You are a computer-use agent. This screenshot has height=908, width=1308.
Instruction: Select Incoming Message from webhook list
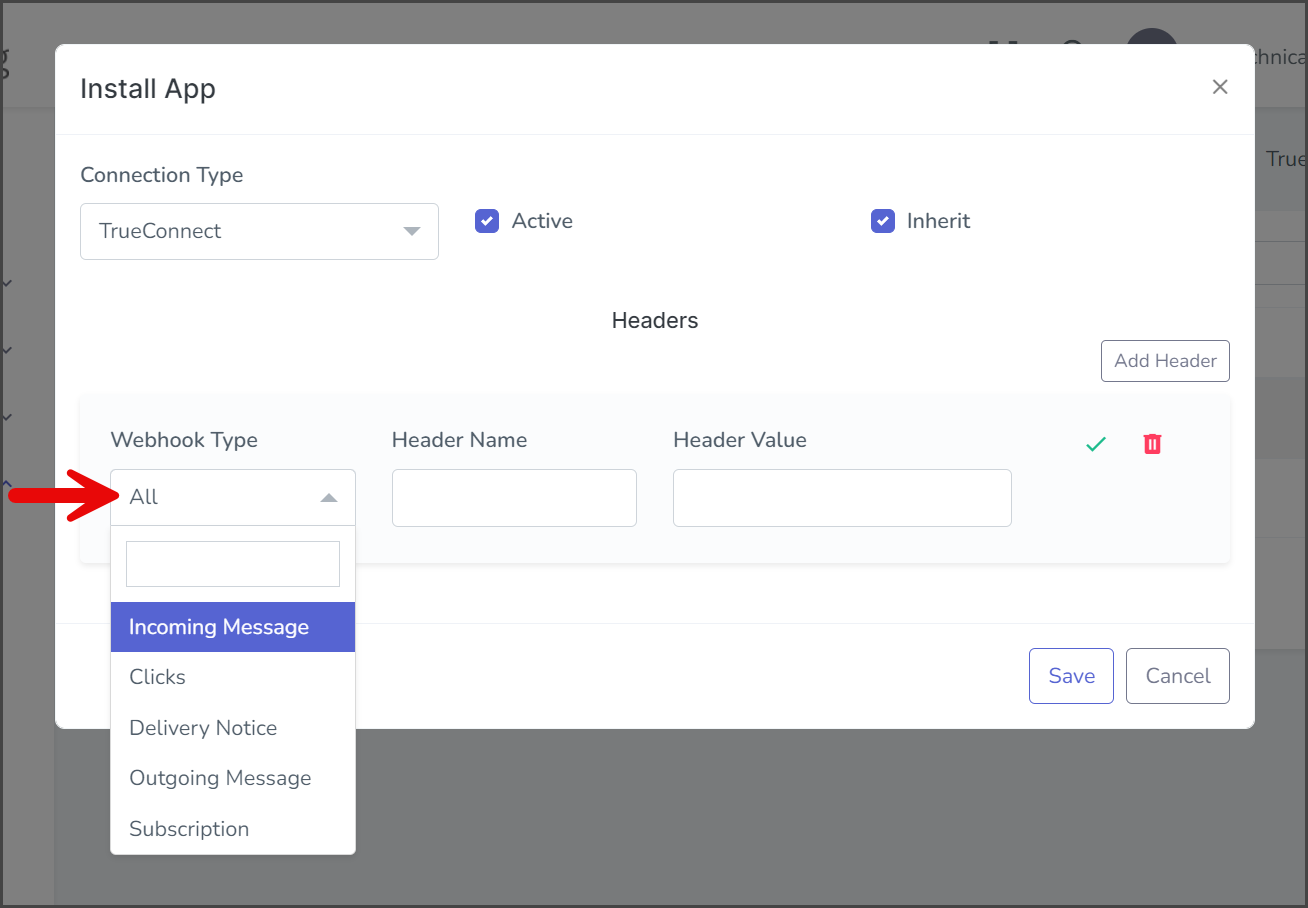233,627
